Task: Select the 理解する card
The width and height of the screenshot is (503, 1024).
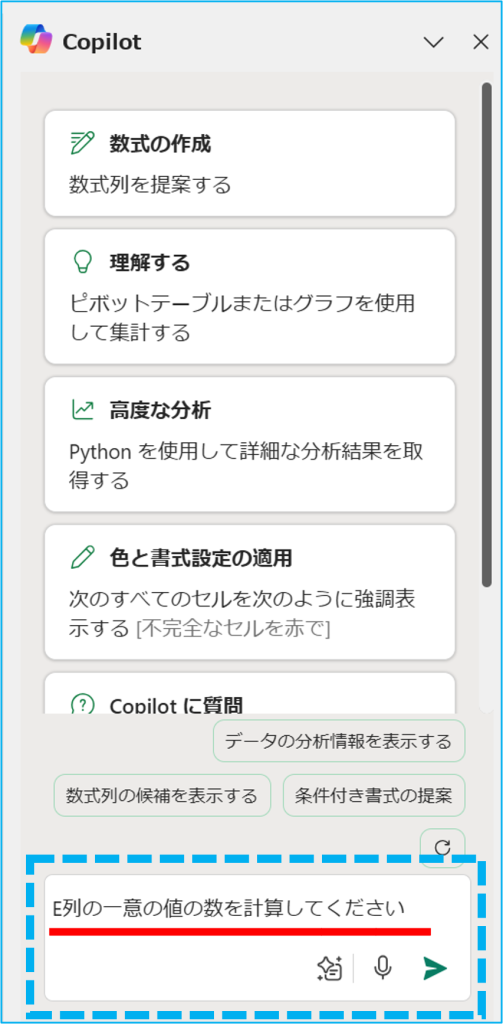Action: click(x=250, y=296)
